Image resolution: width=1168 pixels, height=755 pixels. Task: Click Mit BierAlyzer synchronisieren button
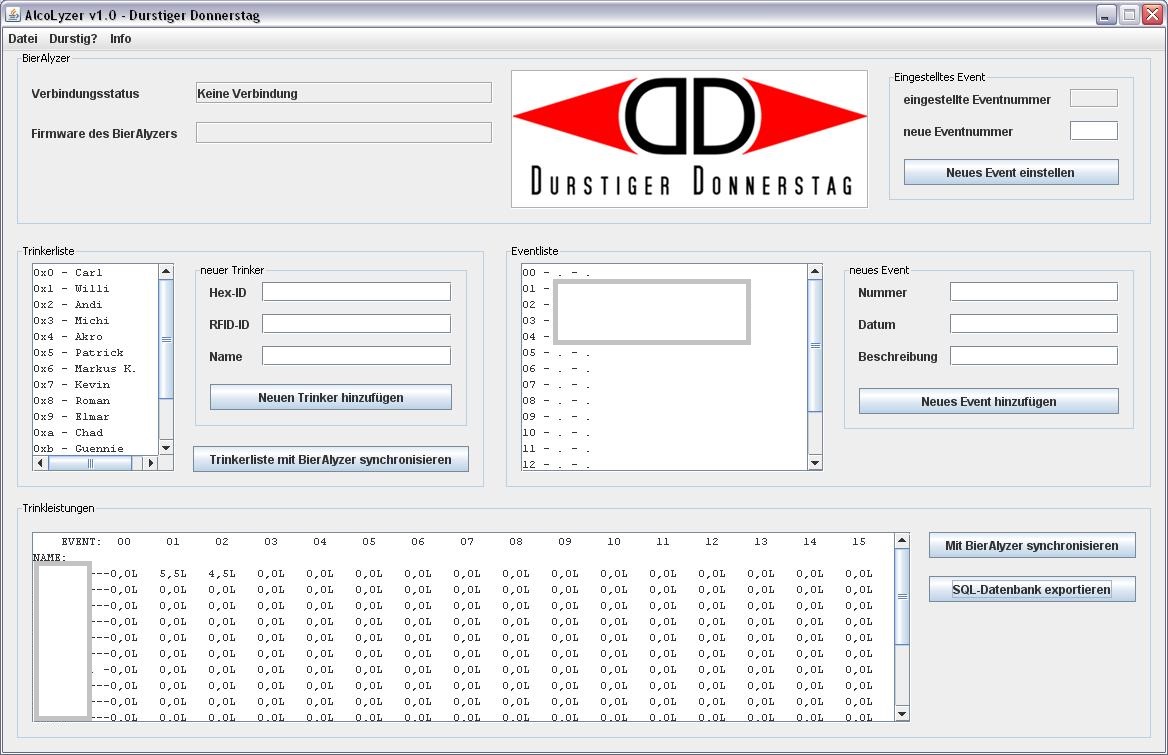pyautogui.click(x=1032, y=545)
